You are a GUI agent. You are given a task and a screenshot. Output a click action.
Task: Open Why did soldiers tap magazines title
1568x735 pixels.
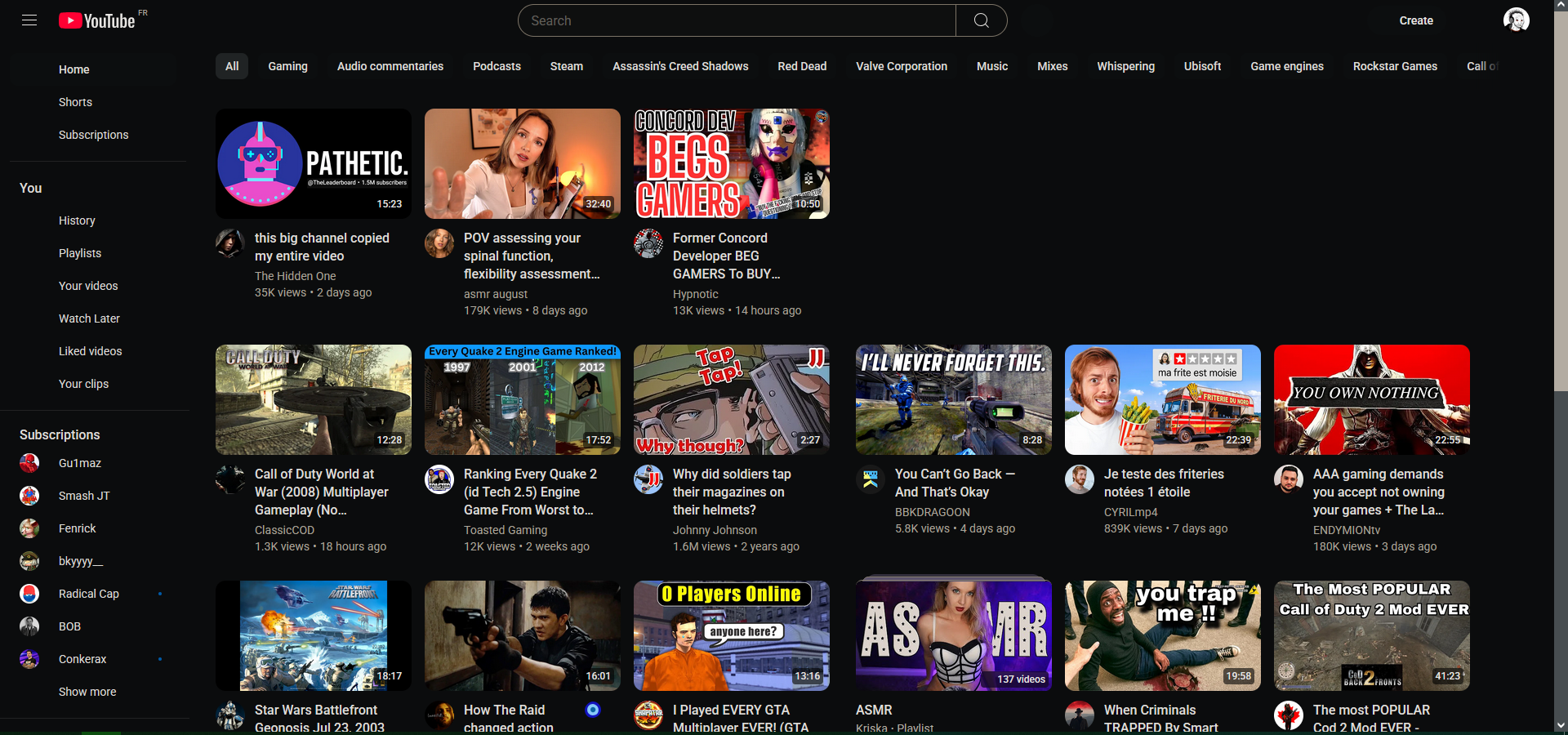point(732,492)
